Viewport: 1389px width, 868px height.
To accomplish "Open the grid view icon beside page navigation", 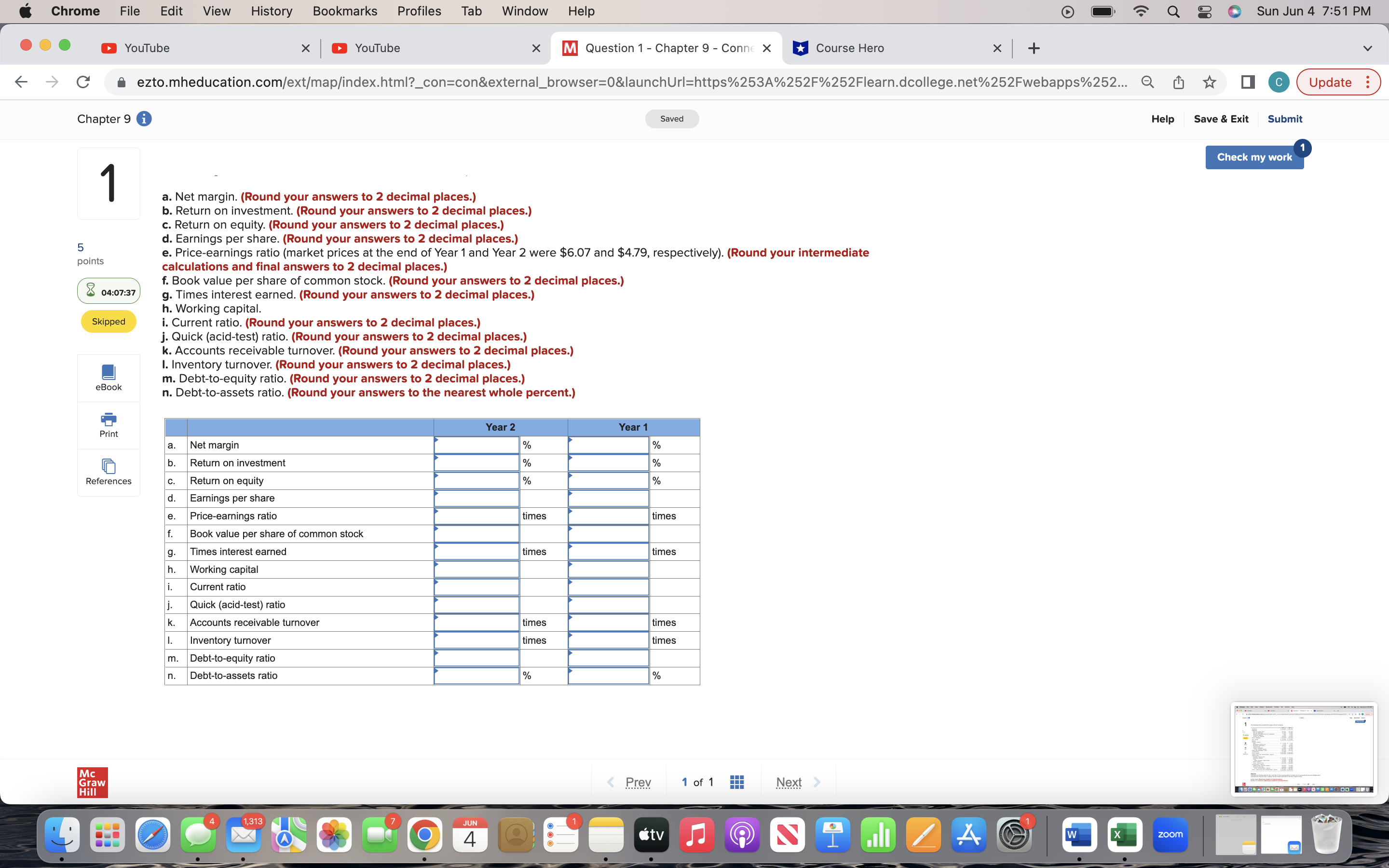I will [x=736, y=781].
